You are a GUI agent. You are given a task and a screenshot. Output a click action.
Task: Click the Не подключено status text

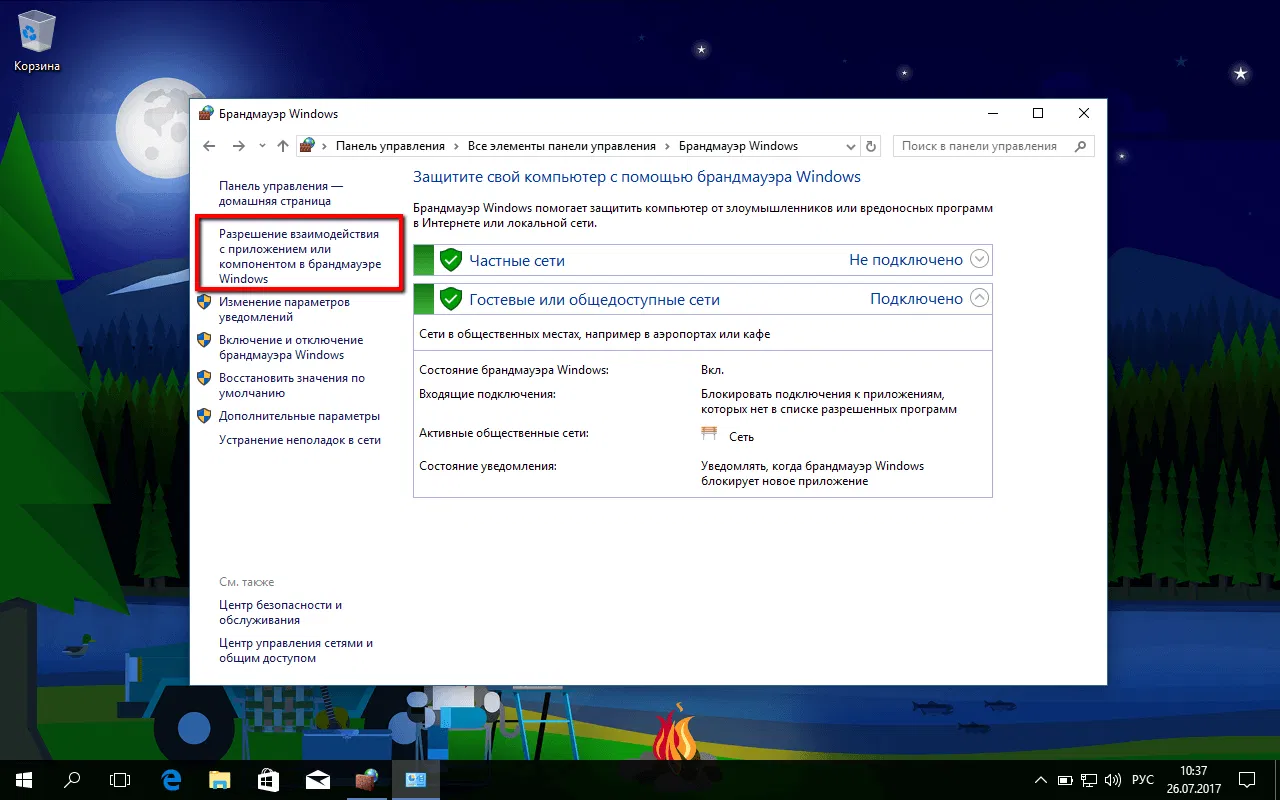pos(906,260)
